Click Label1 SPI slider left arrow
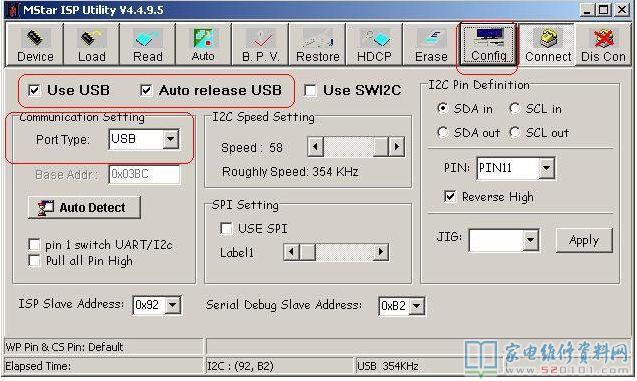637x381 pixels. tap(291, 252)
